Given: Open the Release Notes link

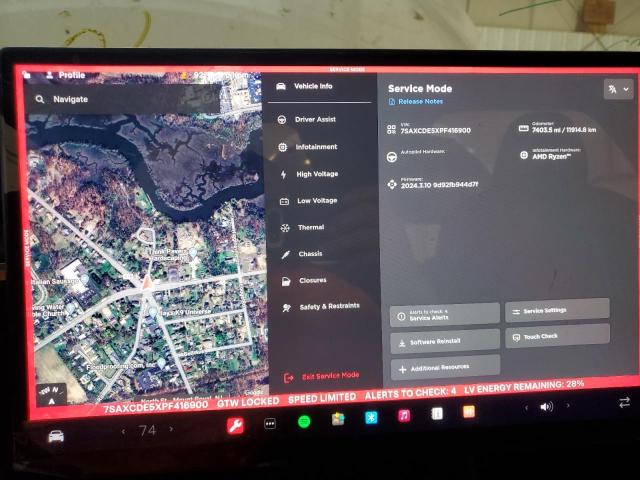Looking at the screenshot, I should 416,101.
